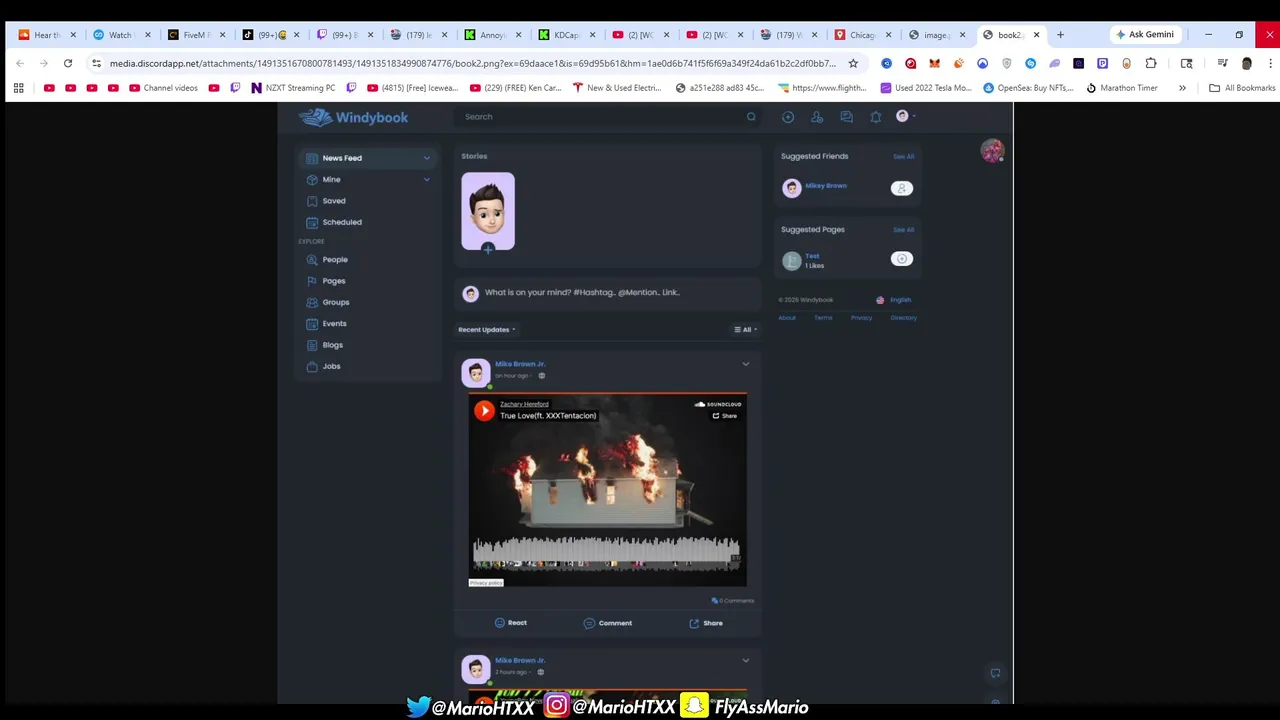The width and height of the screenshot is (1280, 720).
Task: Open the Terms footer link
Action: [x=823, y=318]
